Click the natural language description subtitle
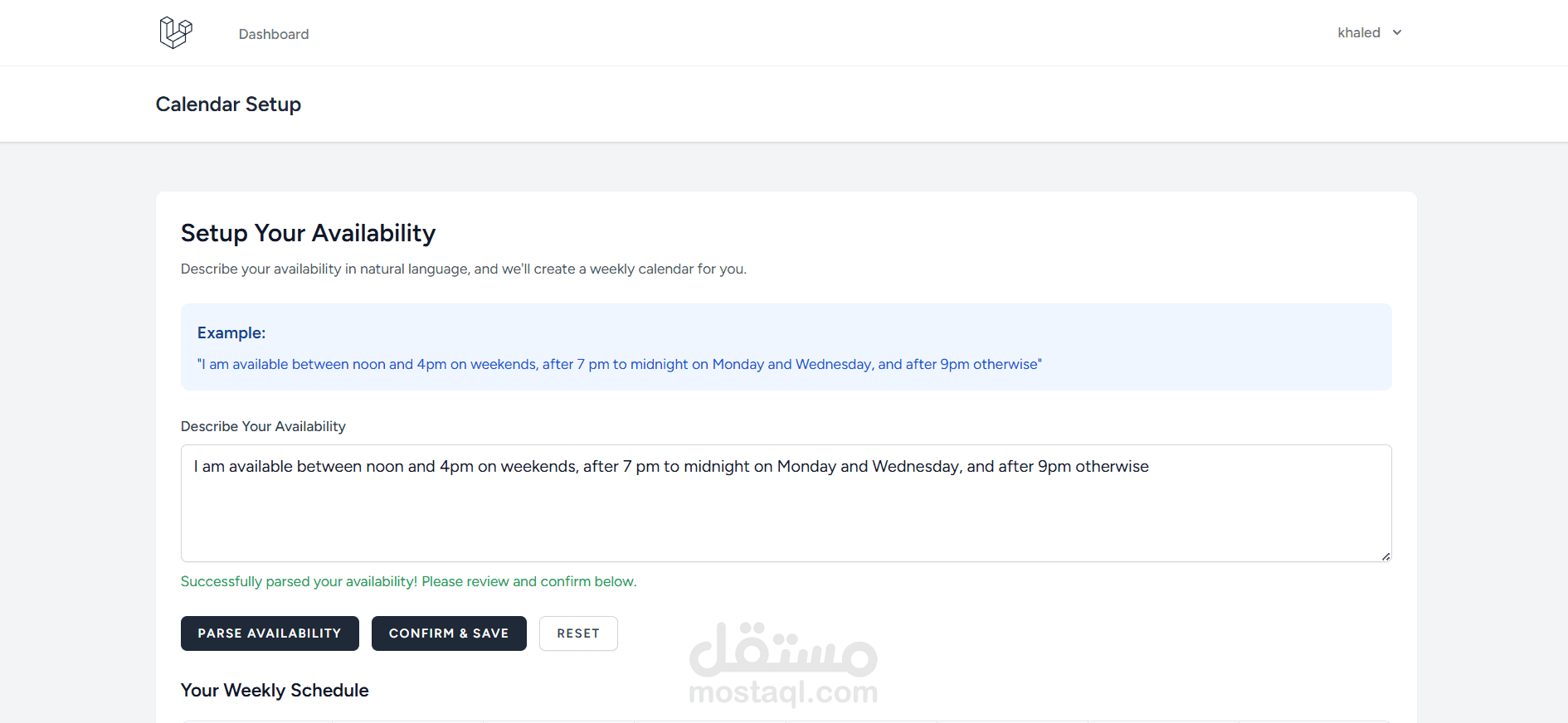The image size is (1568, 723). pyautogui.click(x=463, y=269)
